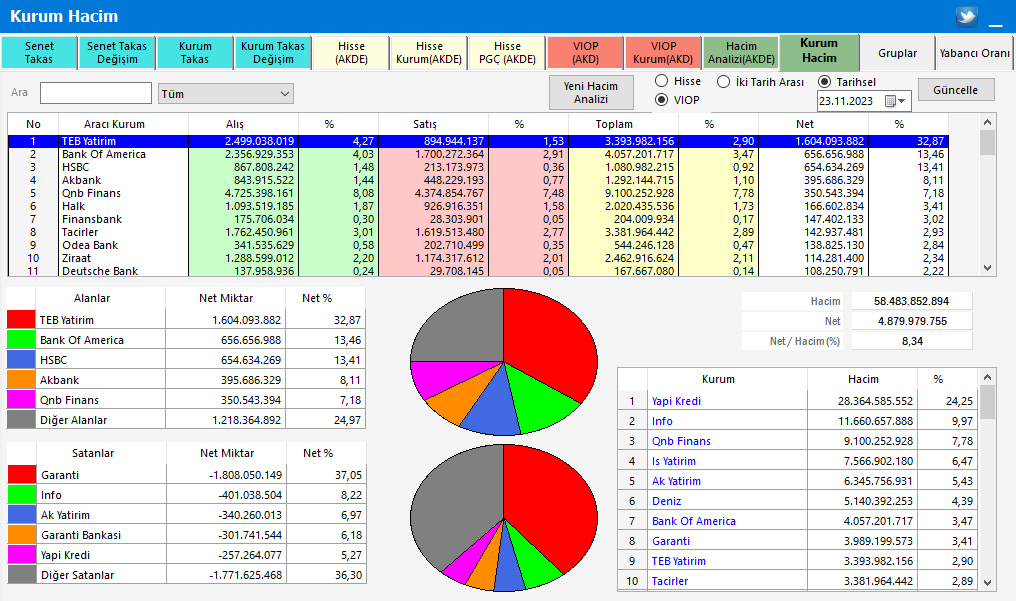Open the Is Yatirim institution link
Screen dimensions: 1016x601
[x=674, y=461]
